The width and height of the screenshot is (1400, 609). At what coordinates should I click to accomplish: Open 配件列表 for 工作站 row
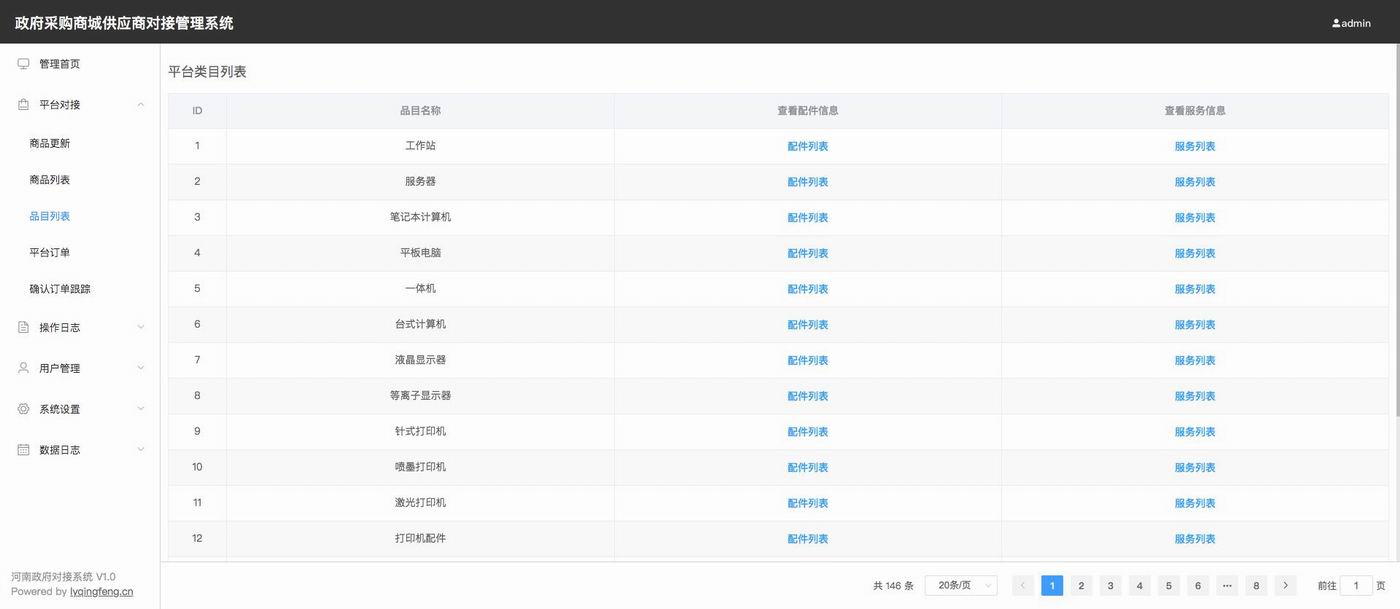pos(807,147)
